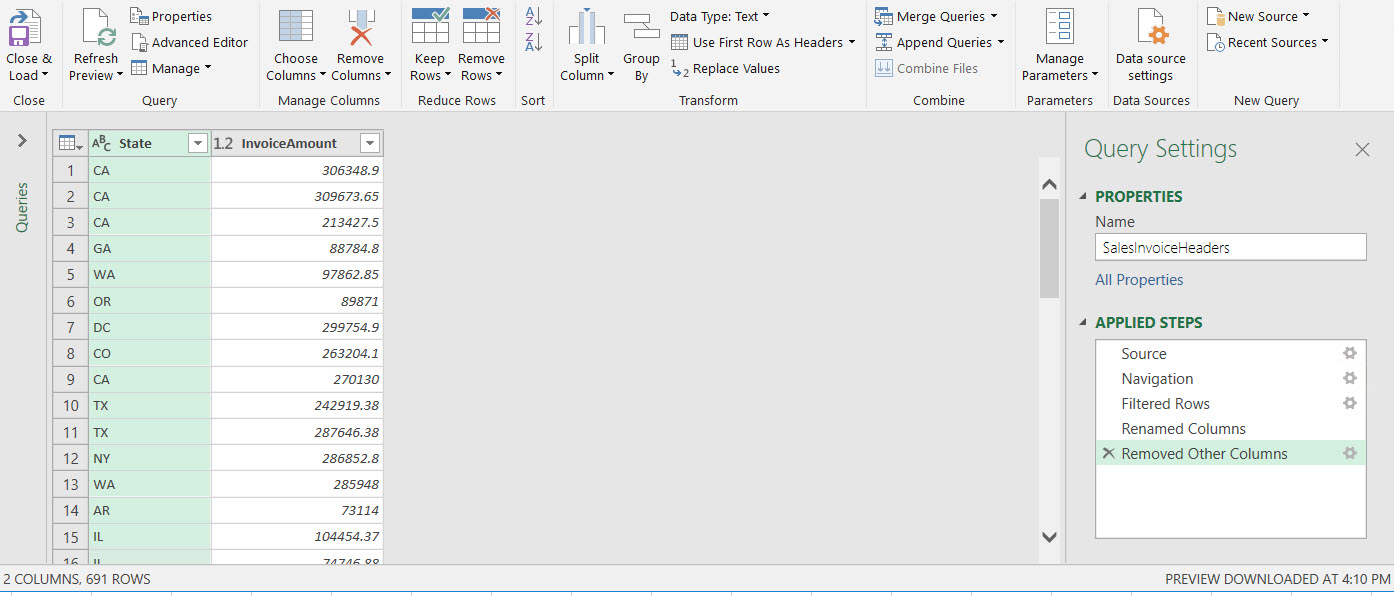
Task: Click the Remove Columns icon
Action: [x=360, y=28]
